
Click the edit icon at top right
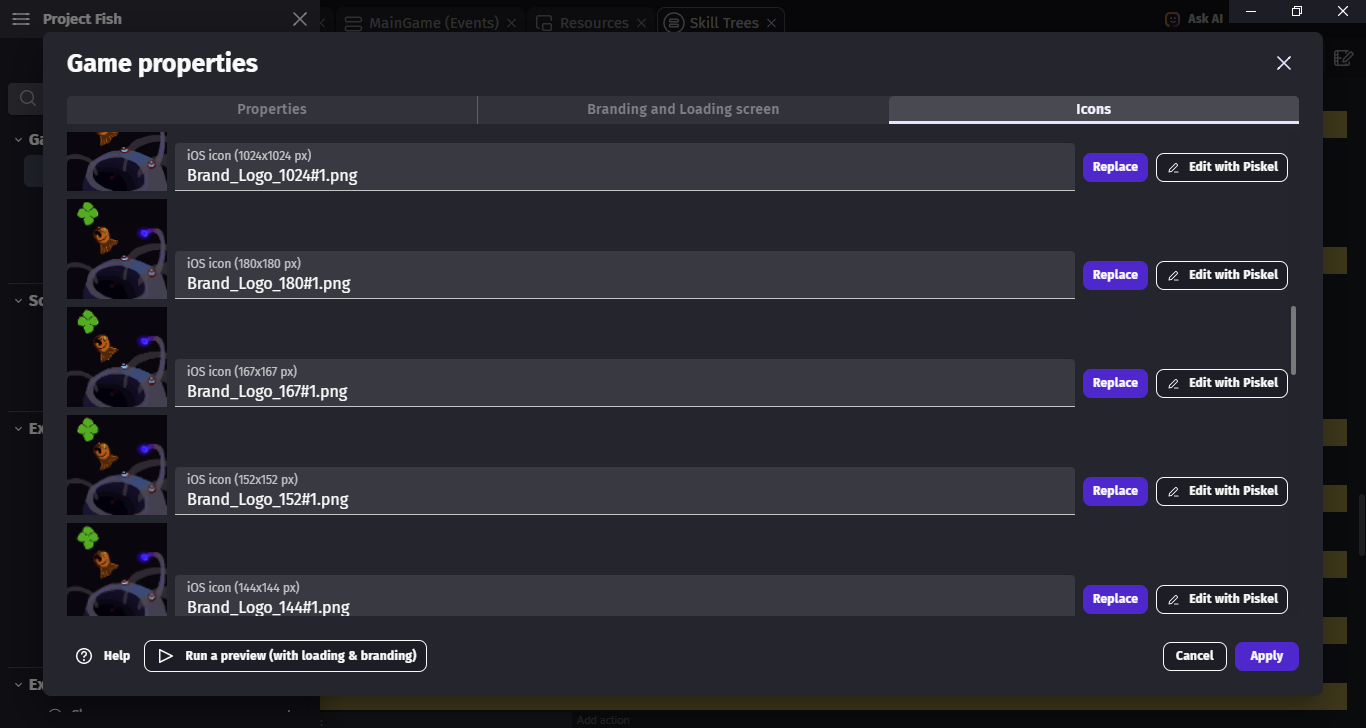point(1344,58)
